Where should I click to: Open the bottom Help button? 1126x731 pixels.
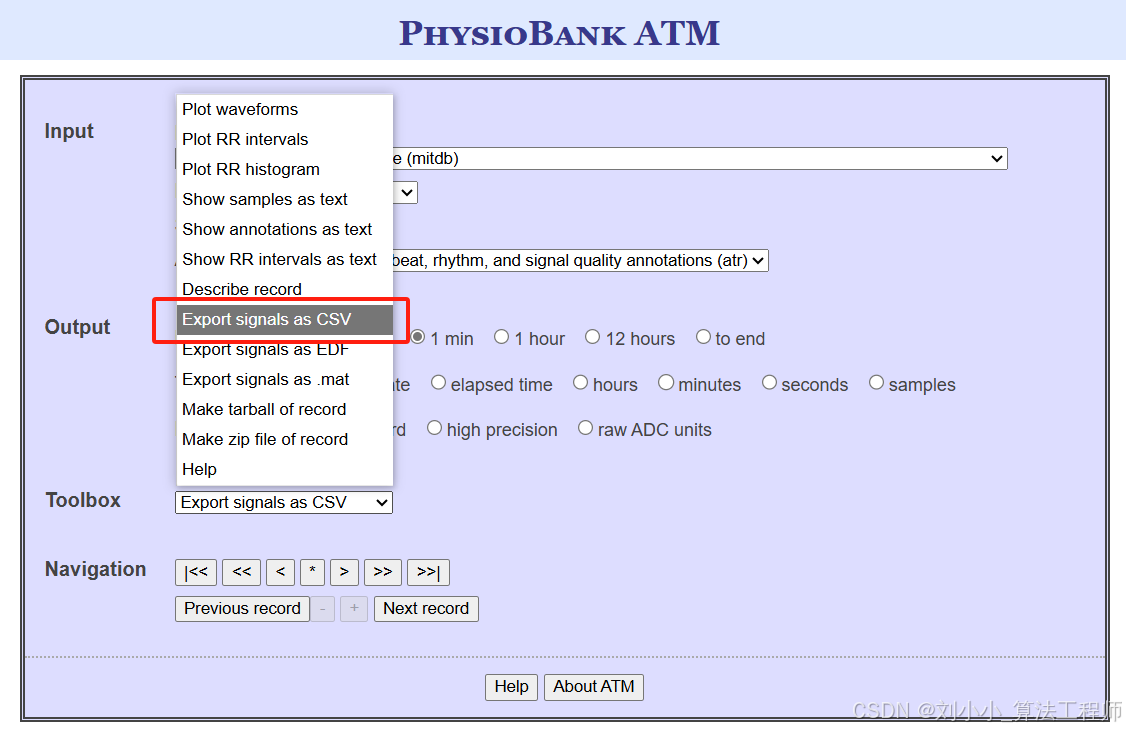tap(511, 687)
